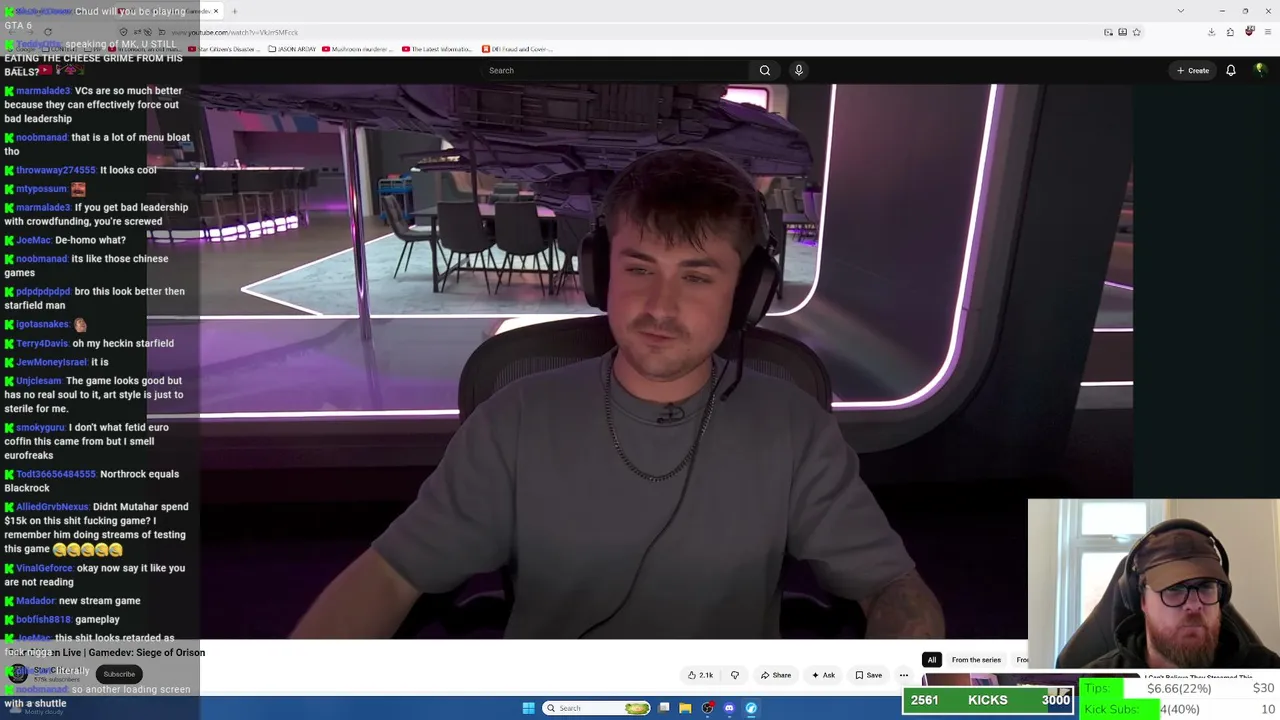
Task: Click chat username bobfish8818
Action: click(43, 620)
